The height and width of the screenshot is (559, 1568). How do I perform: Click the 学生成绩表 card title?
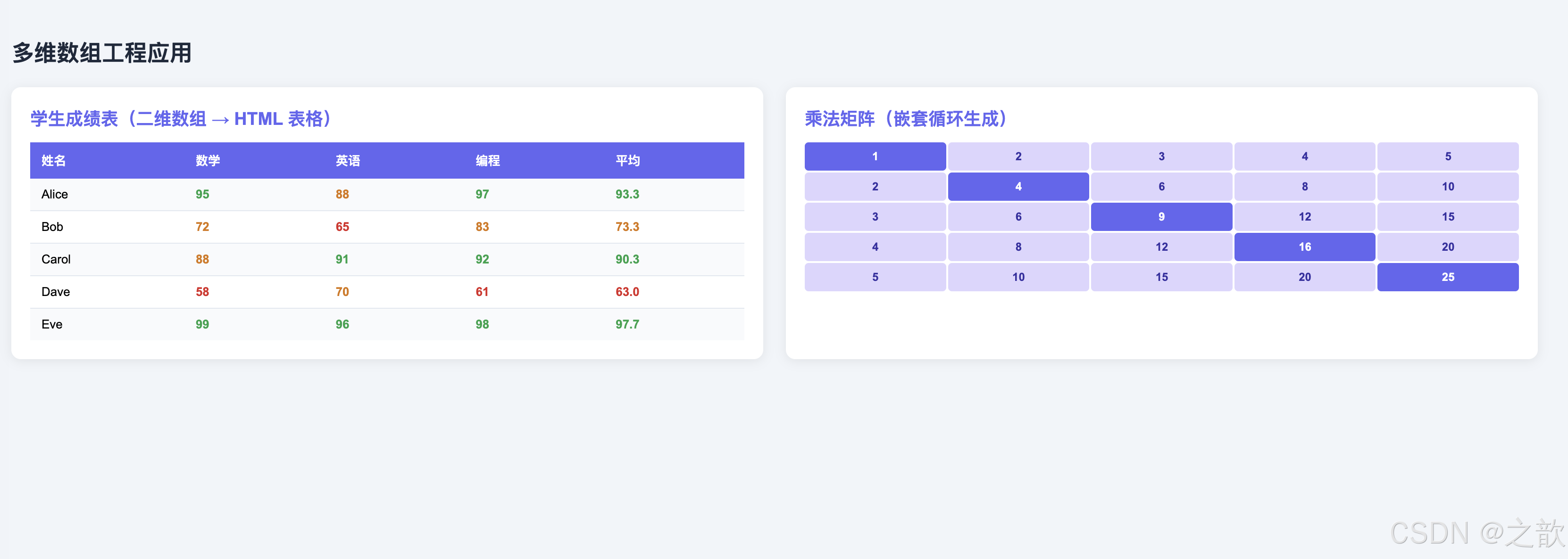click(x=182, y=119)
